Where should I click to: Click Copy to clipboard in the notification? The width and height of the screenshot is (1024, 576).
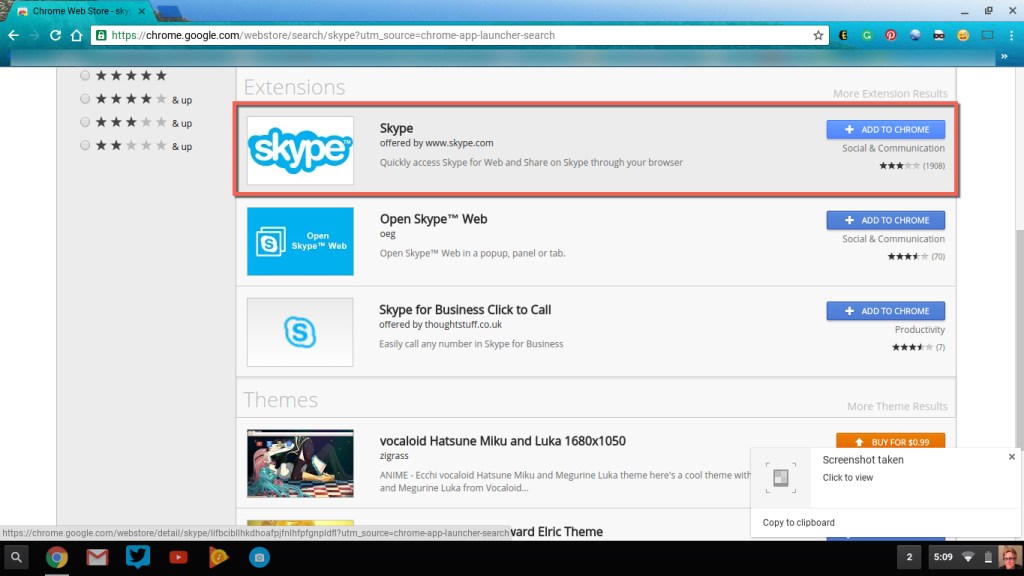pyautogui.click(x=796, y=522)
